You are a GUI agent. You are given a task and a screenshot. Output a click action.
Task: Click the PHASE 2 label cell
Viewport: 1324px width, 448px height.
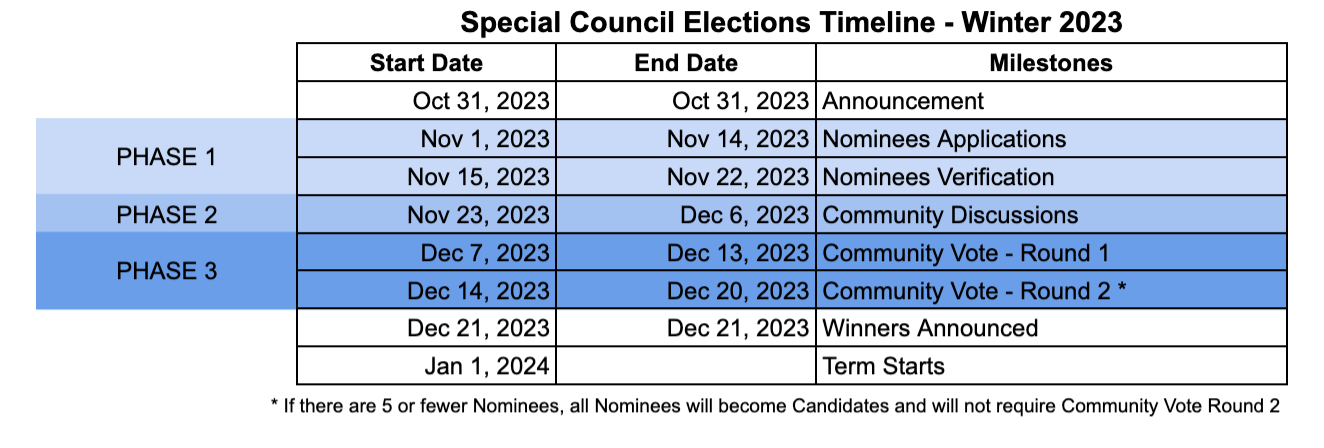(167, 215)
